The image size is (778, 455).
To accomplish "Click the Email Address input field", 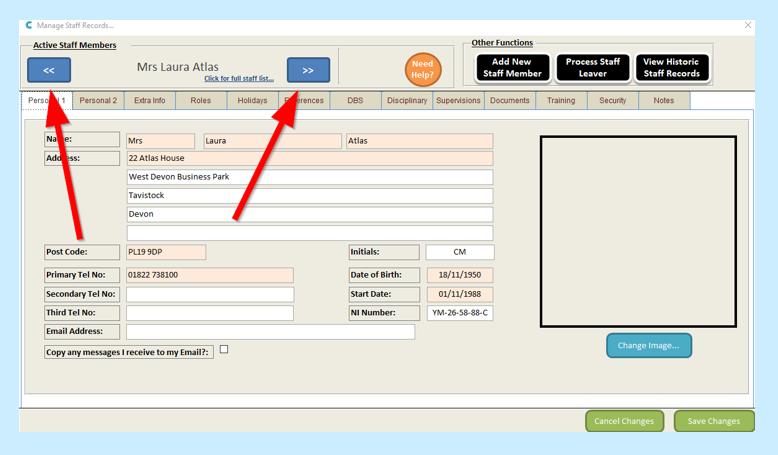I will 270,332.
